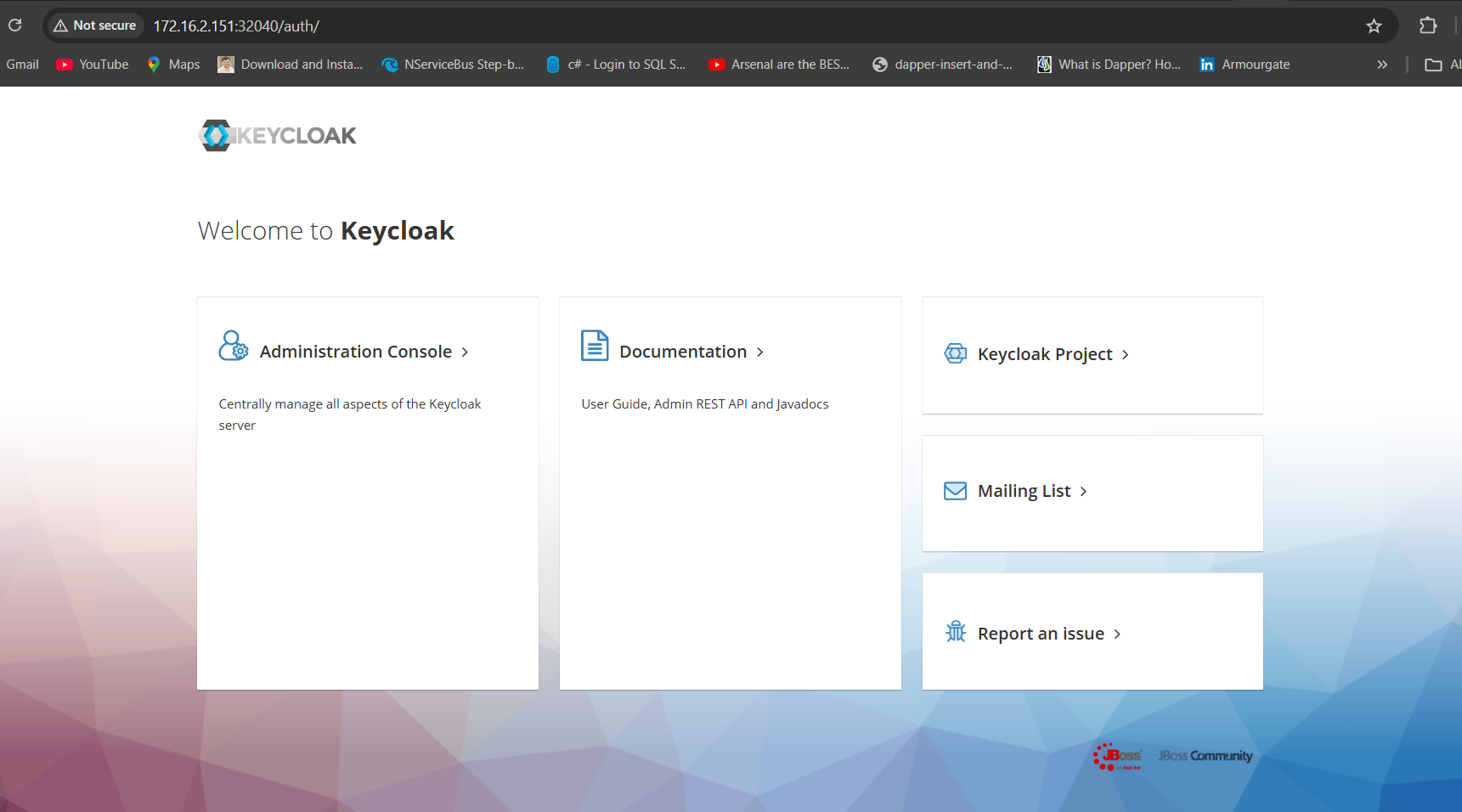The width and height of the screenshot is (1462, 812).
Task: Open the Maps bookmark
Action: (173, 65)
